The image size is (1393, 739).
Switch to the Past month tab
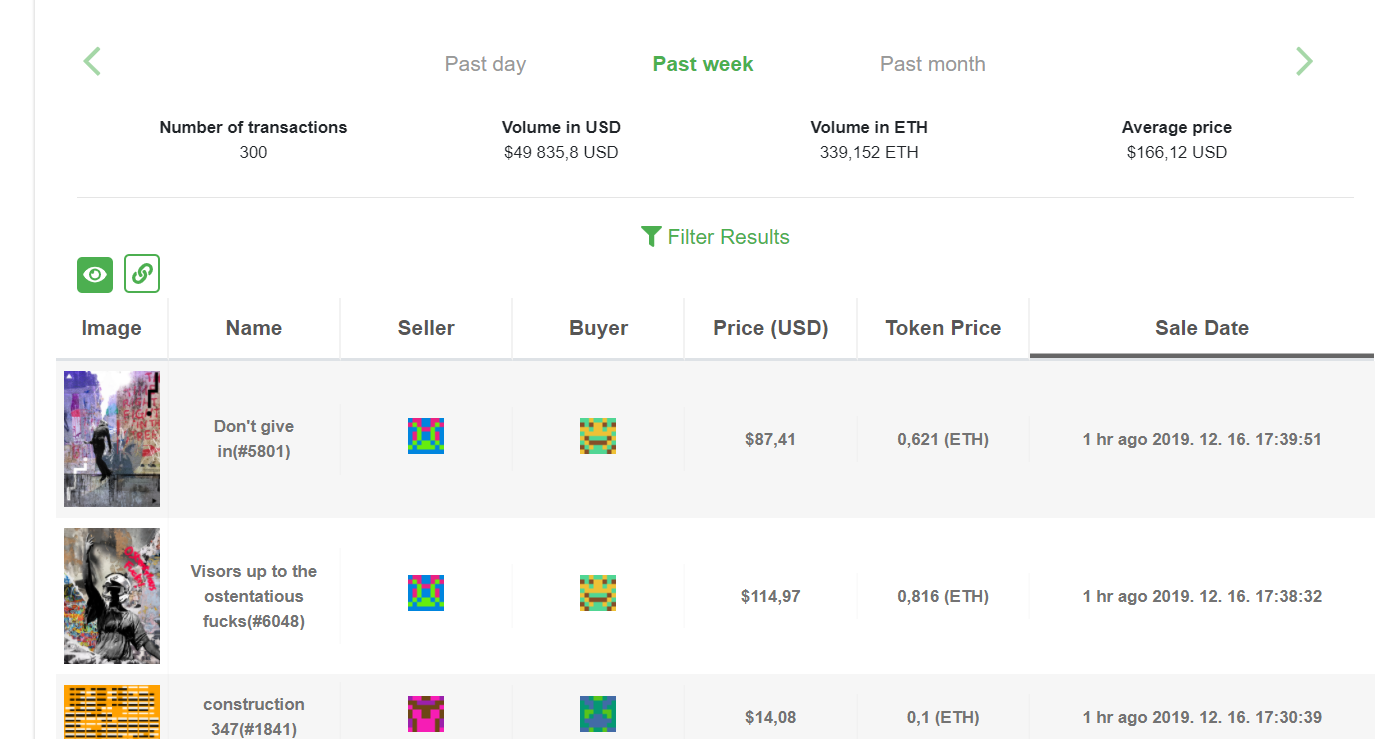click(x=933, y=64)
